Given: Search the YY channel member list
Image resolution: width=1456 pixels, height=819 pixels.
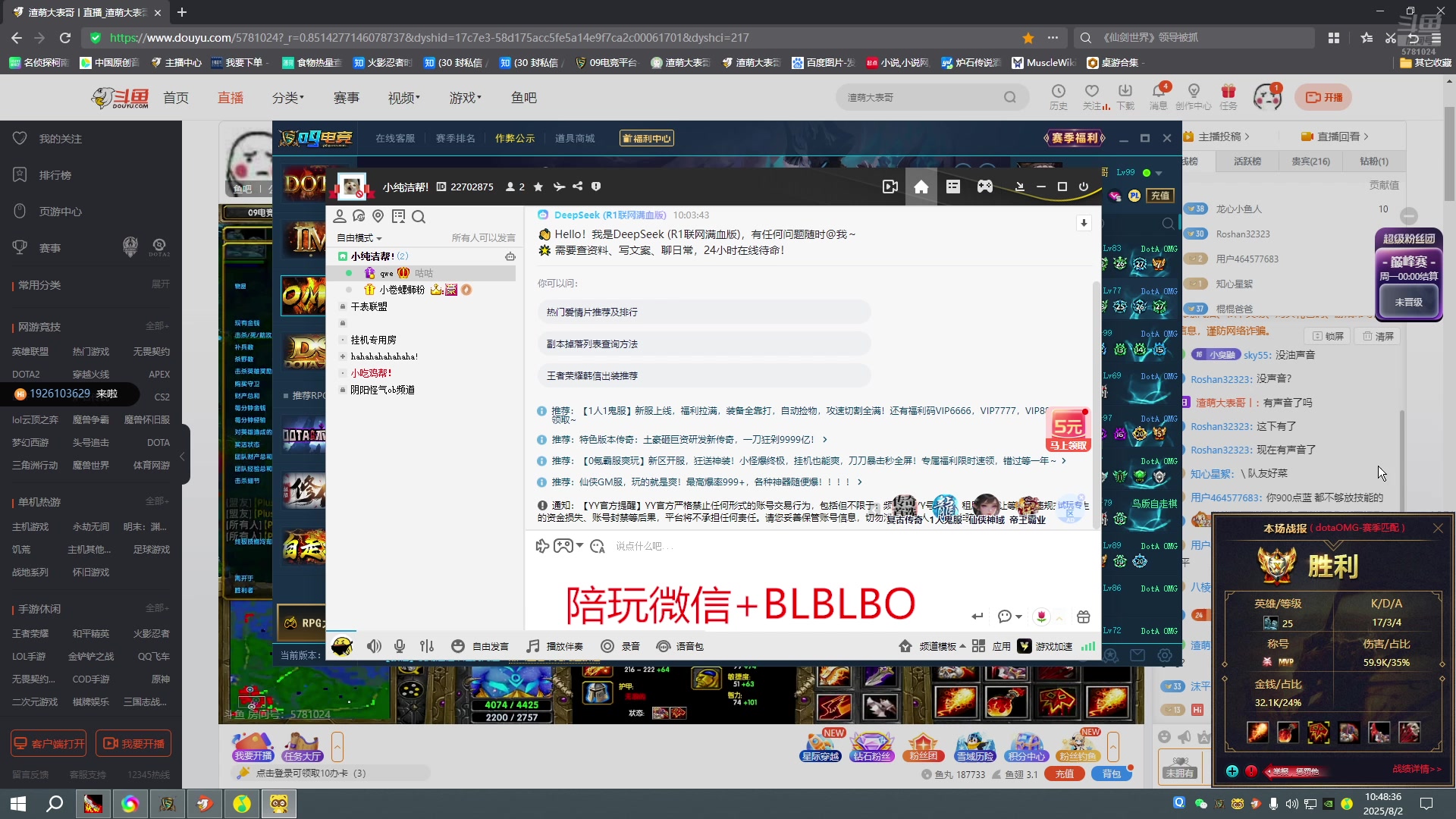Looking at the screenshot, I should click(419, 217).
